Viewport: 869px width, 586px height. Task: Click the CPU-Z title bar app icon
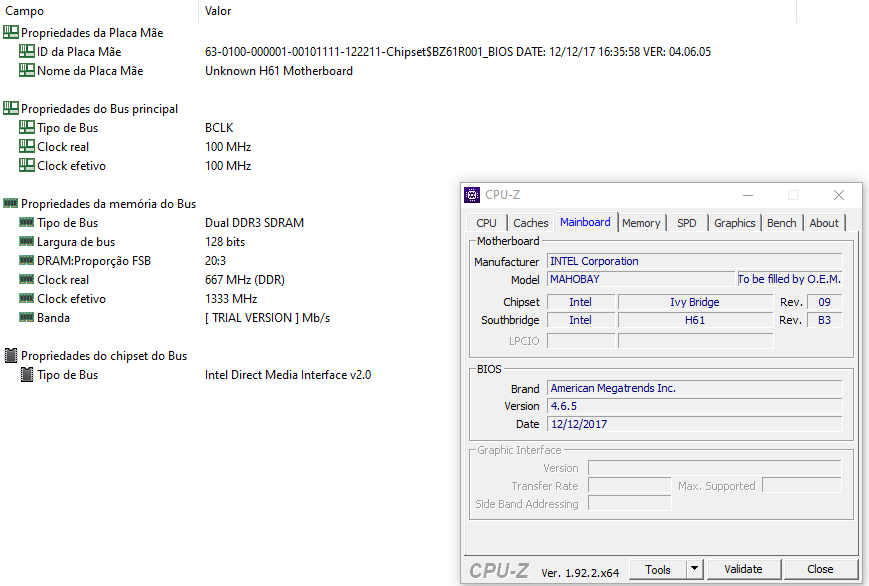pos(472,195)
